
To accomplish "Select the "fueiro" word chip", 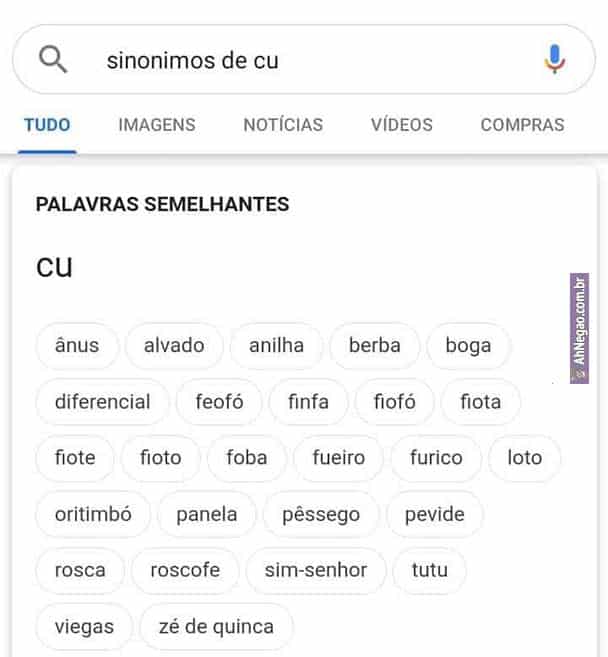I will click(x=338, y=458).
